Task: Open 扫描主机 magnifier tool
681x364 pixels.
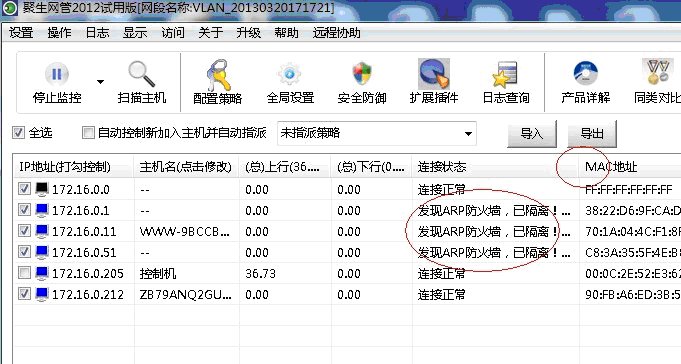Action: point(142,74)
